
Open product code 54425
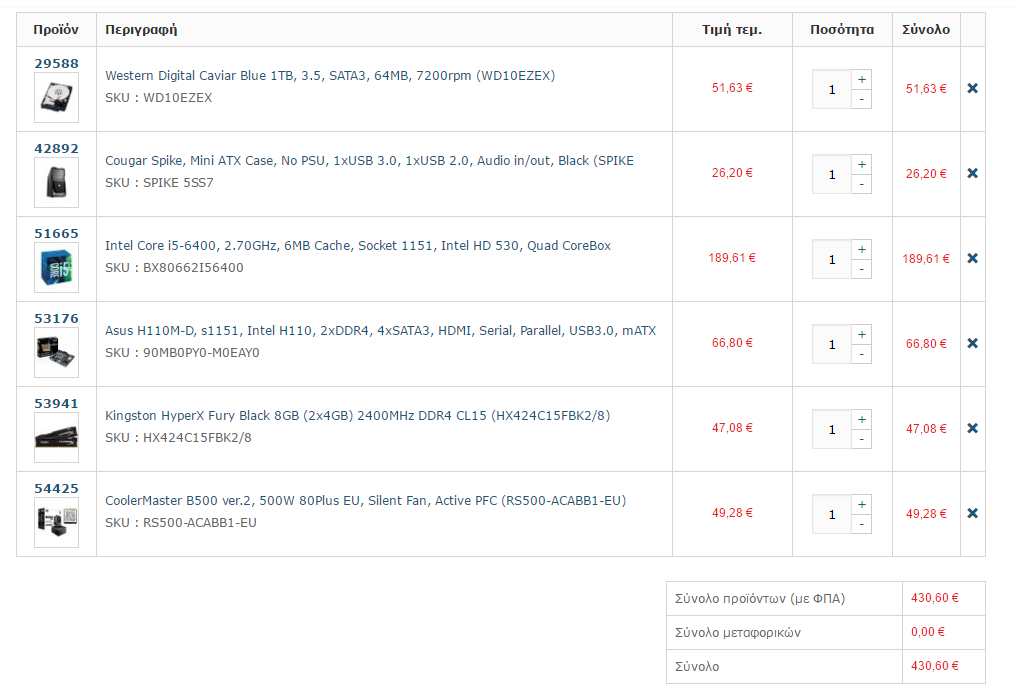point(56,489)
